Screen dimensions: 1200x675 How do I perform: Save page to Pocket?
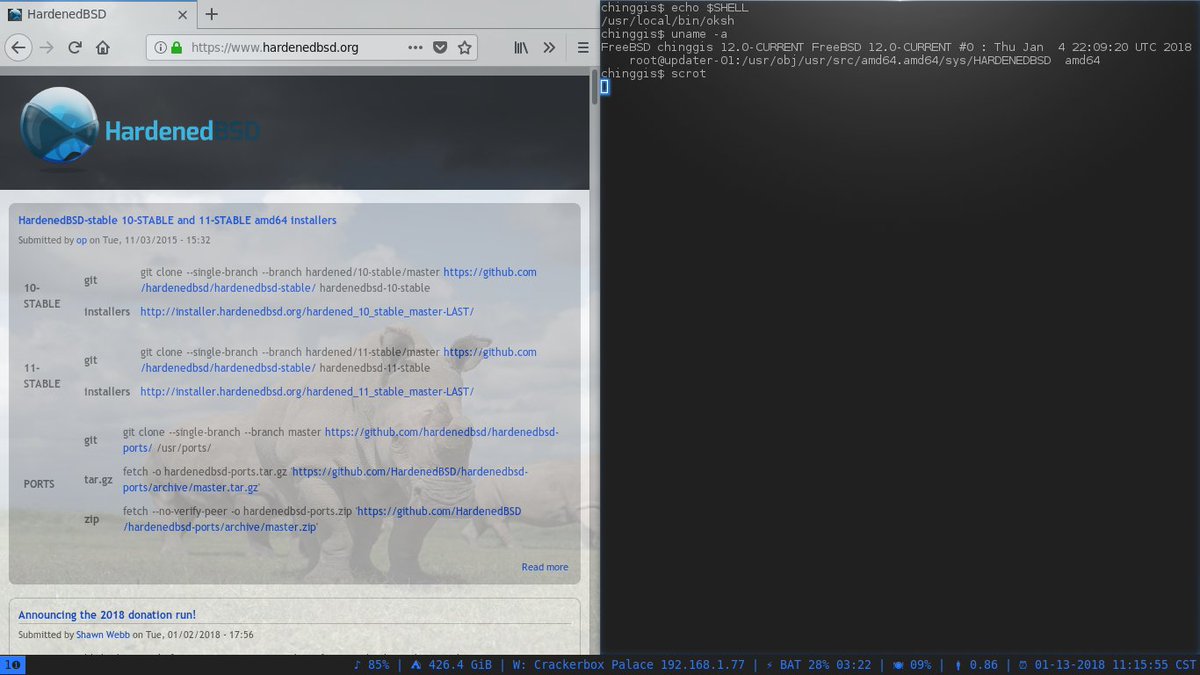coord(440,47)
